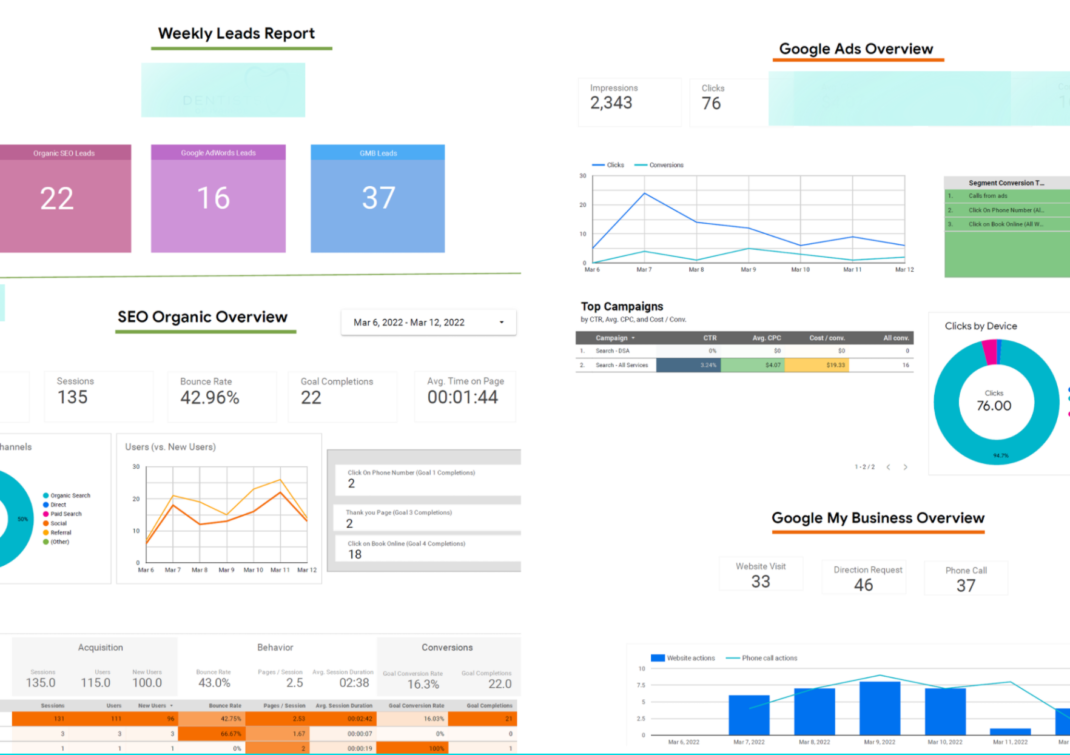Click the Bounce Rate header in bottom table

coord(225,705)
